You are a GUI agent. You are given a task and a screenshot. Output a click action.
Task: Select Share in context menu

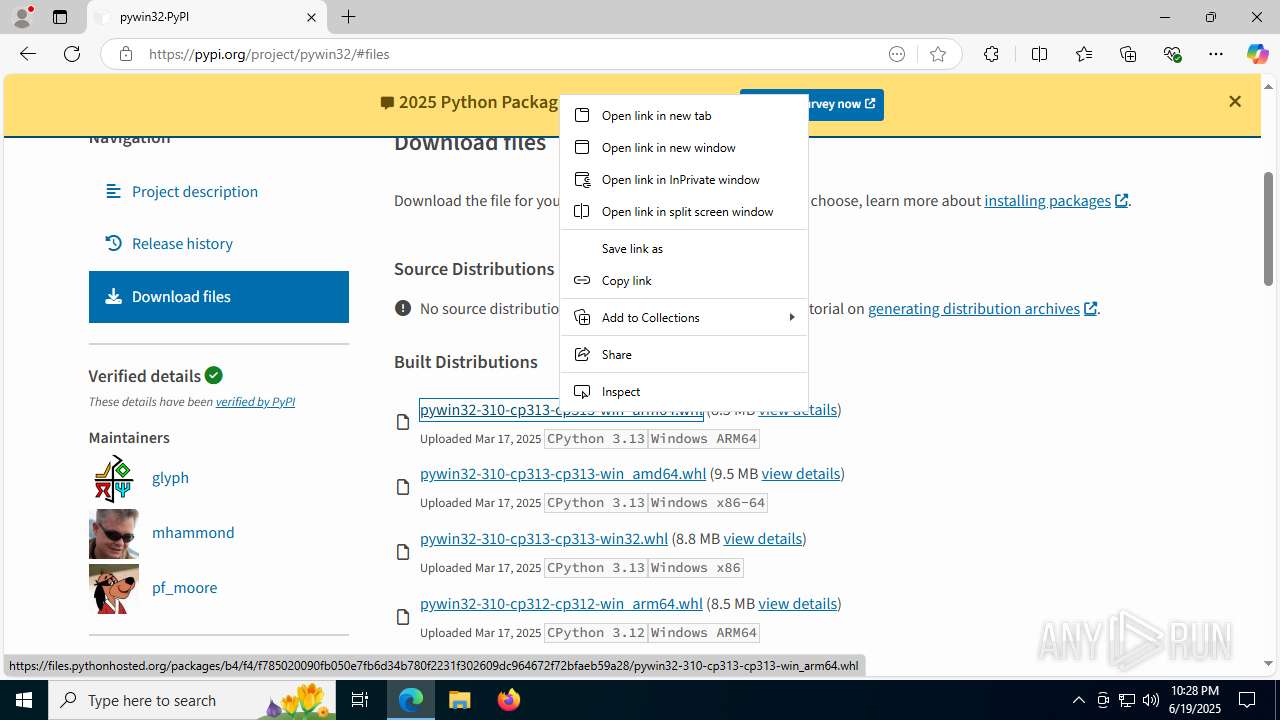(684, 354)
